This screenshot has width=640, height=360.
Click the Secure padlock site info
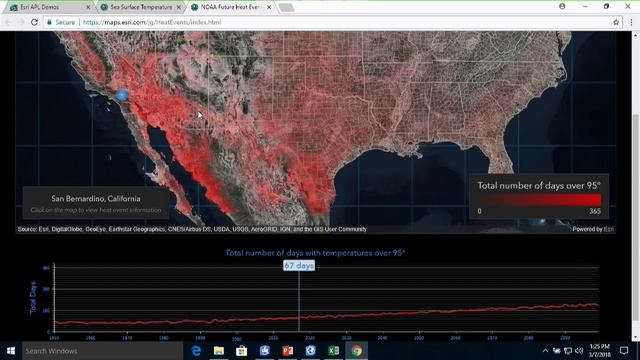click(61, 22)
